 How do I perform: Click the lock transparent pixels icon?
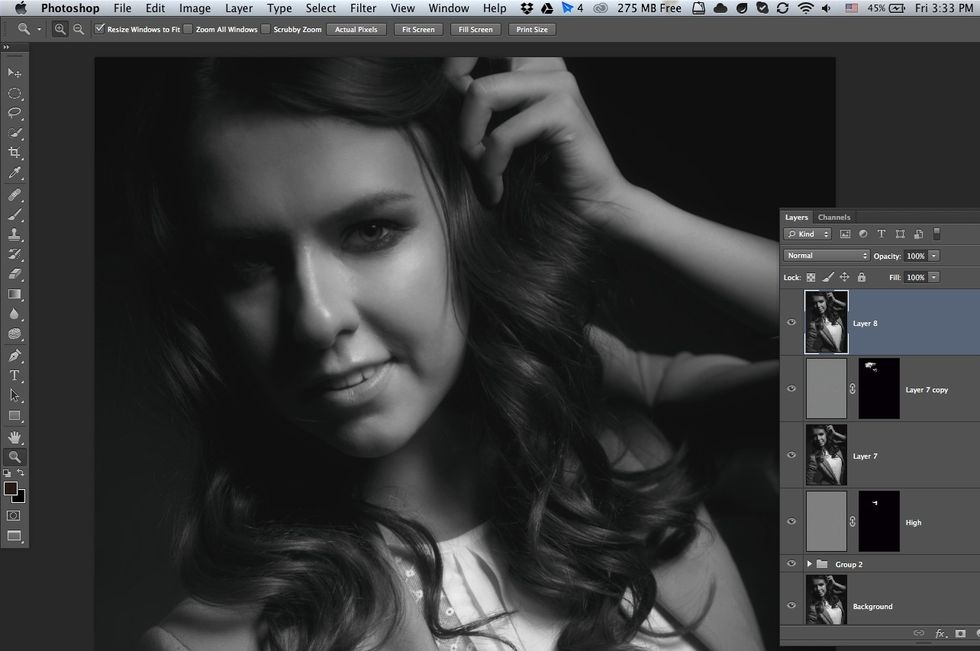click(x=810, y=277)
